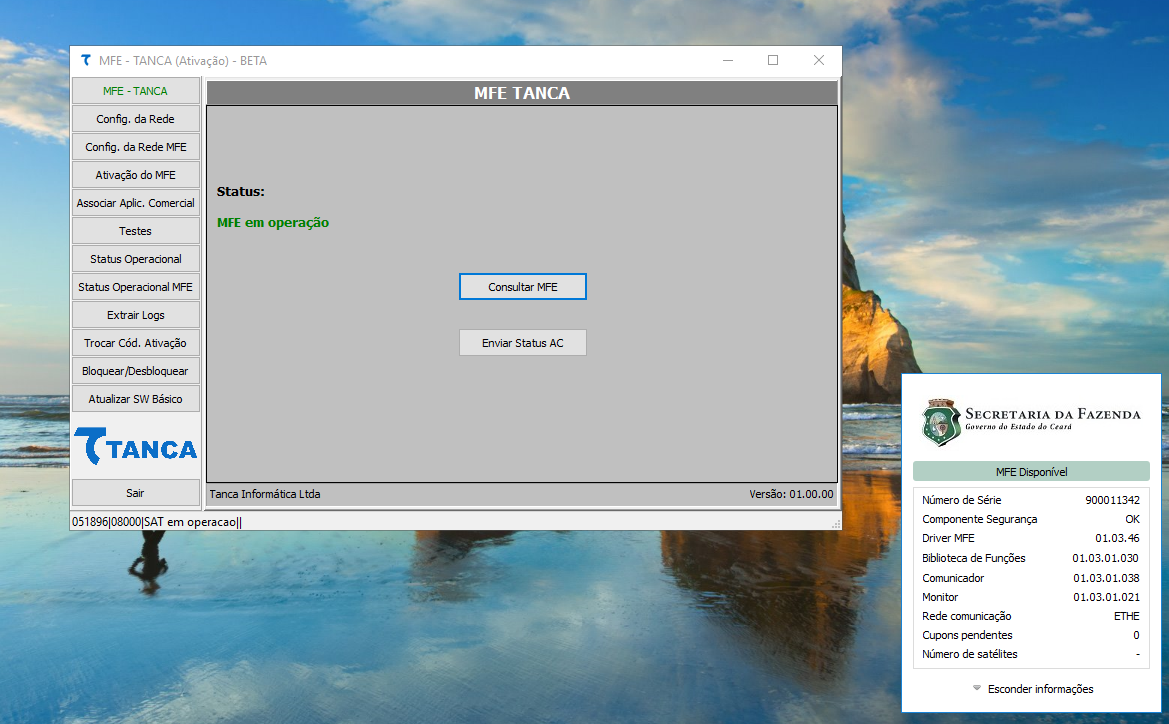
Task: Click Componente Segurança label
Action: [x=980, y=519]
